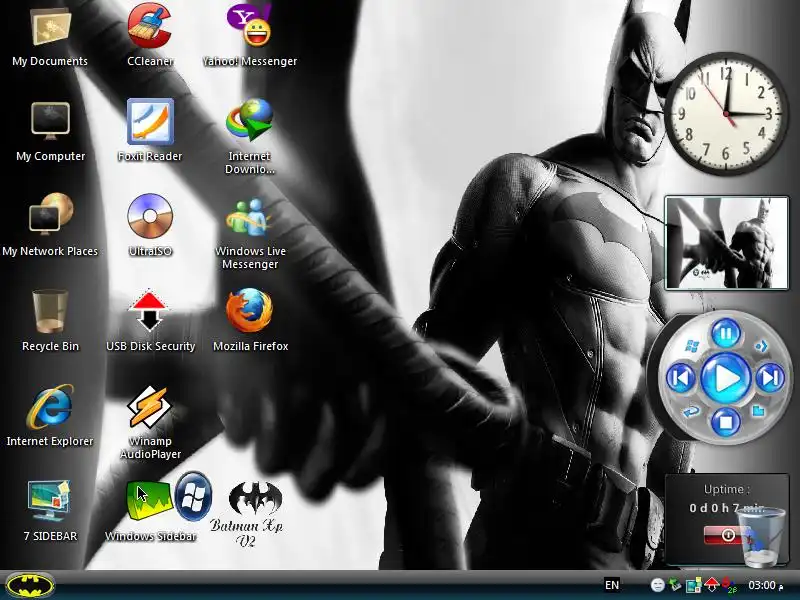Click the folder icon on media widget
Viewport: 800px width, 600px height.
(x=758, y=410)
